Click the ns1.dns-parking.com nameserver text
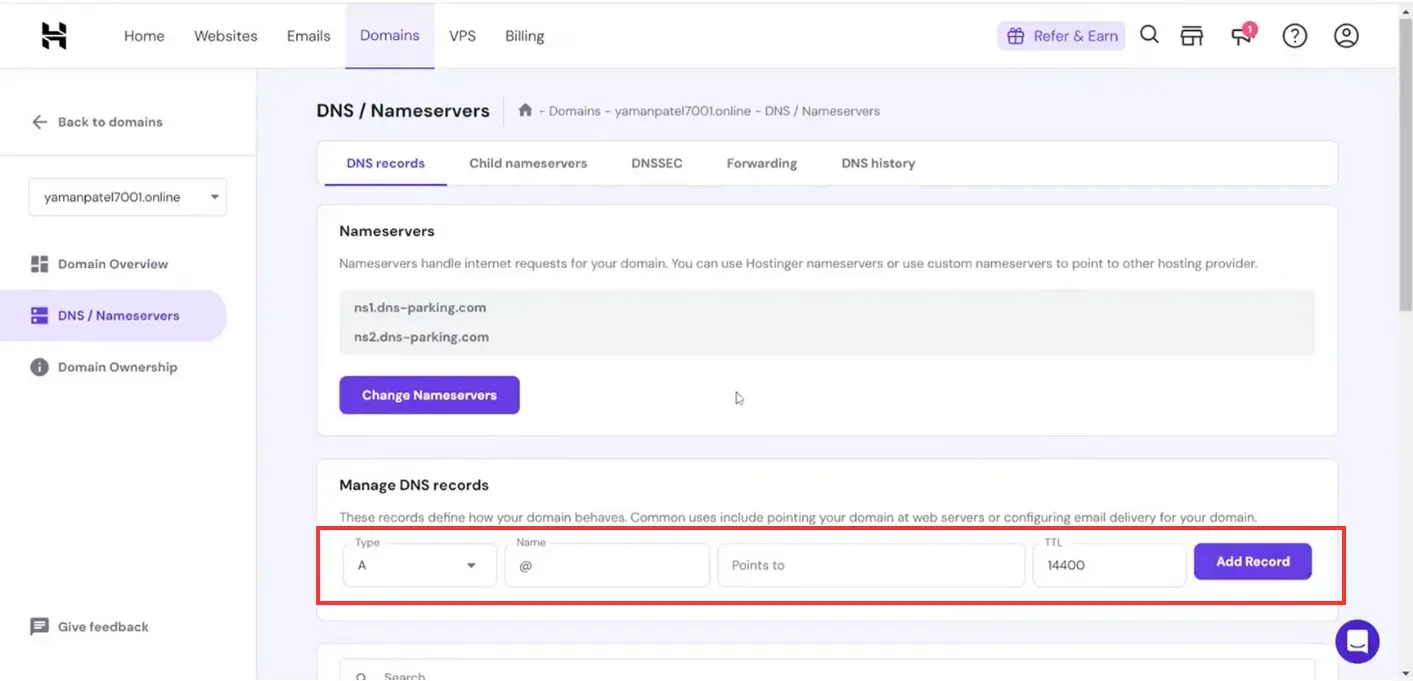Image resolution: width=1413 pixels, height=681 pixels. 420,308
